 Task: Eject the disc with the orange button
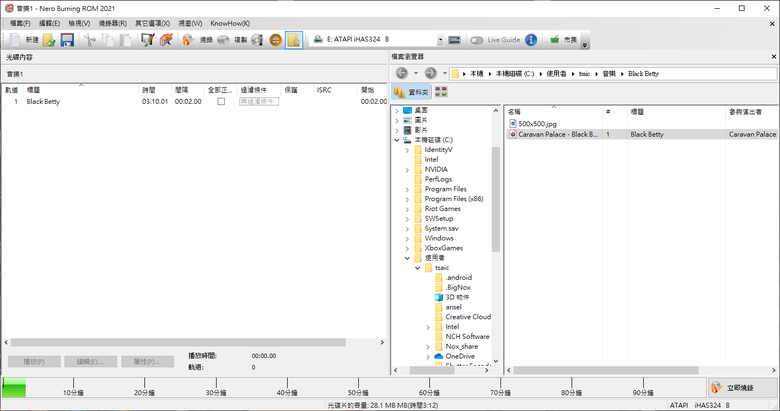tap(276, 40)
